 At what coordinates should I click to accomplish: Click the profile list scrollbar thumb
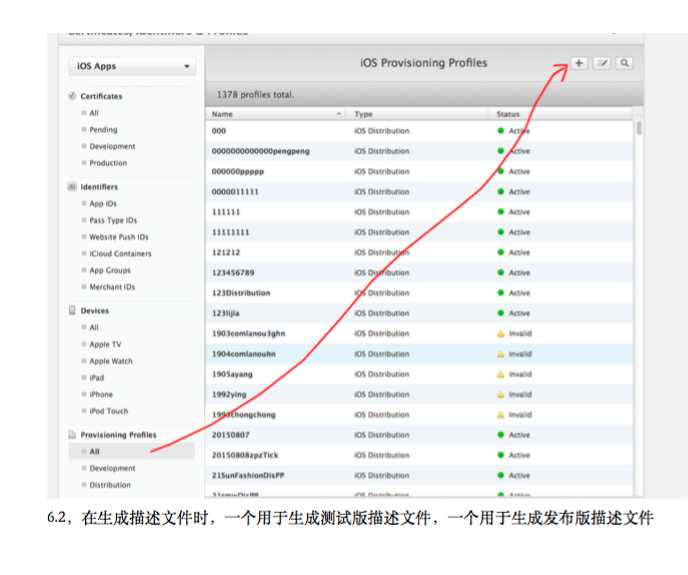(x=639, y=128)
